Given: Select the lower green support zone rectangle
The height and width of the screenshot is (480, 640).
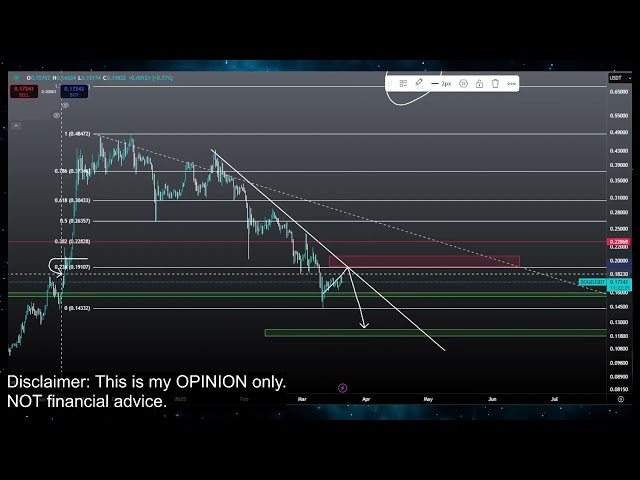Looking at the screenshot, I should (x=435, y=332).
